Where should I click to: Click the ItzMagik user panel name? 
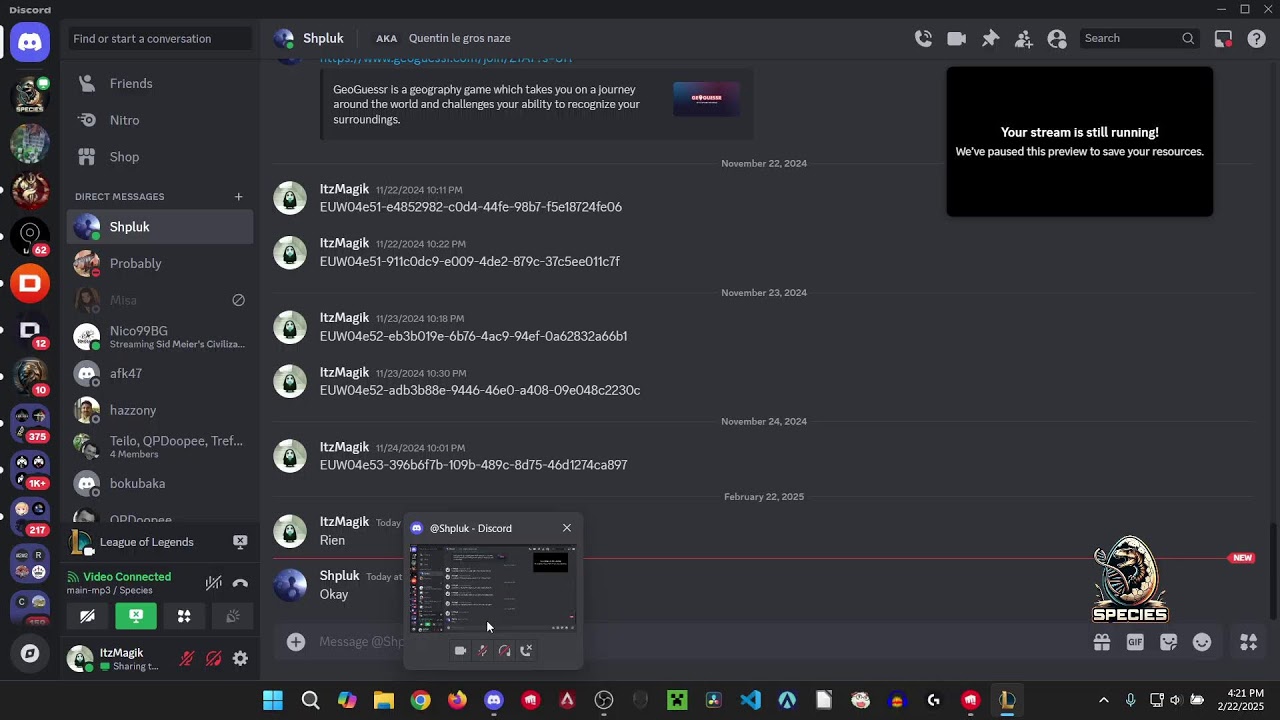click(121, 653)
